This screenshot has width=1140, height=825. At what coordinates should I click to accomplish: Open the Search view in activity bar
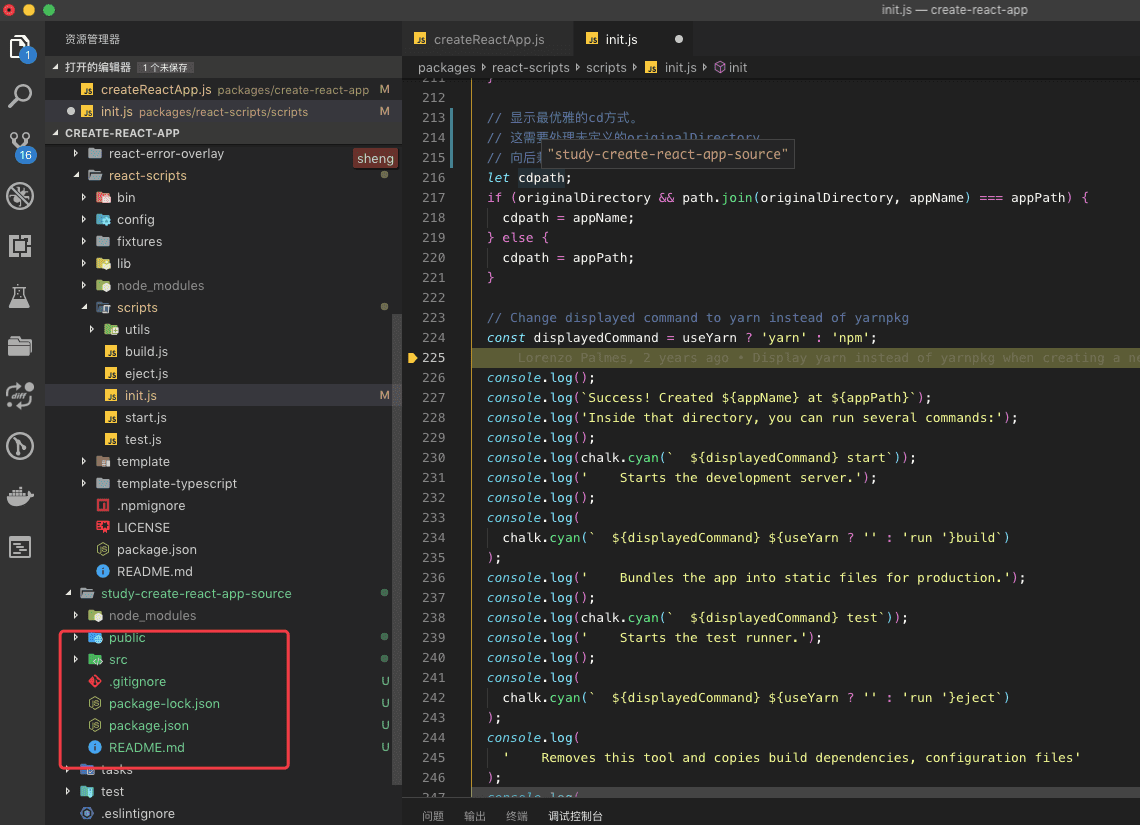[x=20, y=96]
